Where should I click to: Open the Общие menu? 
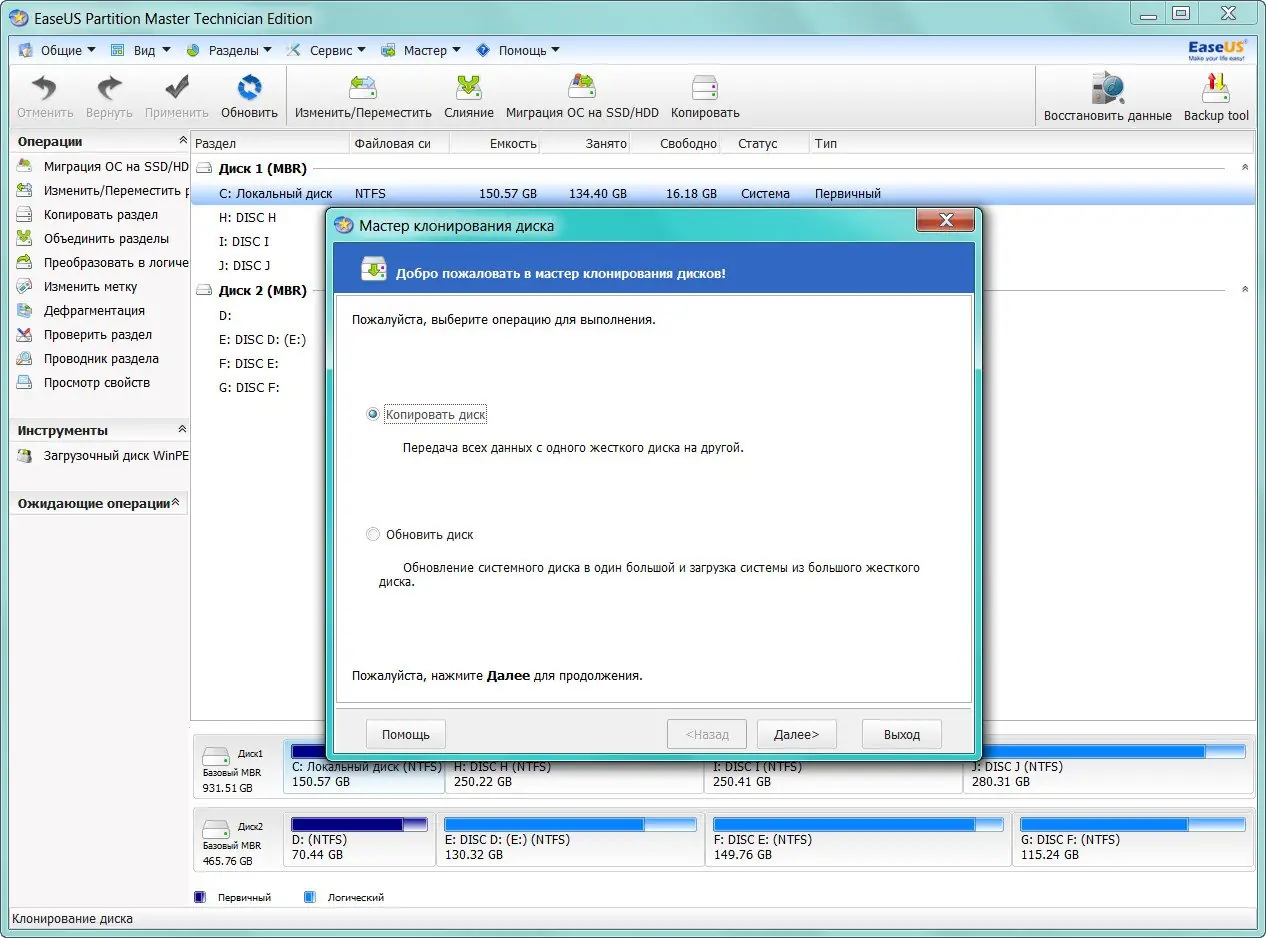point(57,50)
